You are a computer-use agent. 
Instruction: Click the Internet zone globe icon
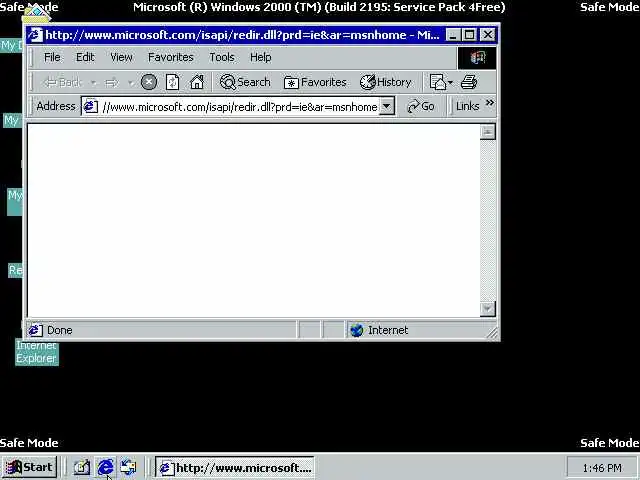tap(356, 330)
